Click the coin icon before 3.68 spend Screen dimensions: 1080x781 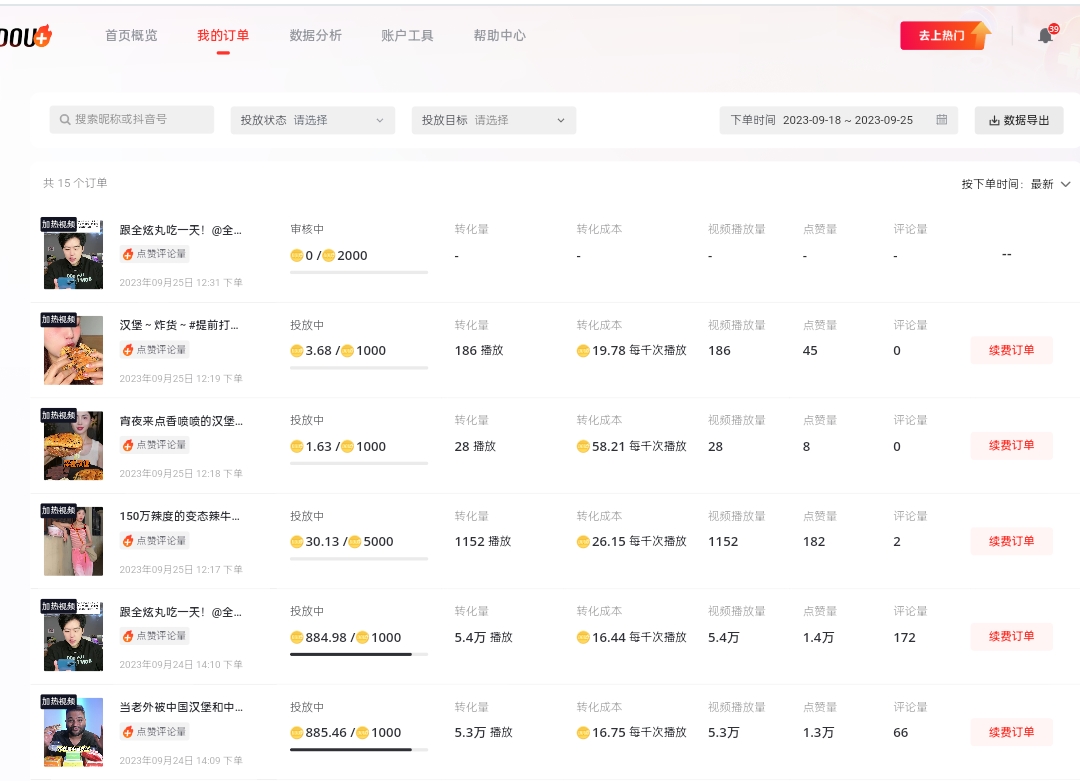tap(297, 351)
